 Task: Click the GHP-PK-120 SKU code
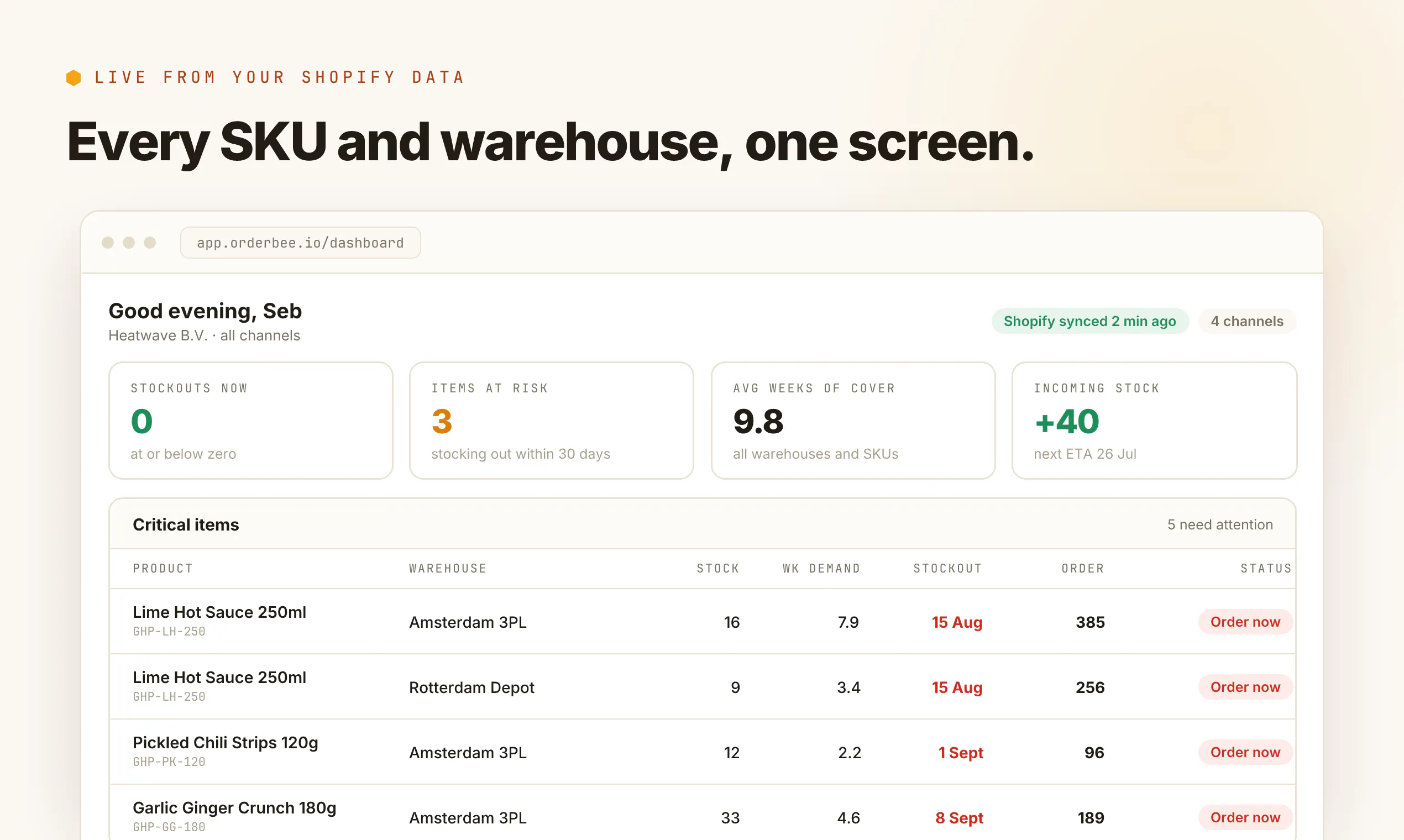[169, 762]
